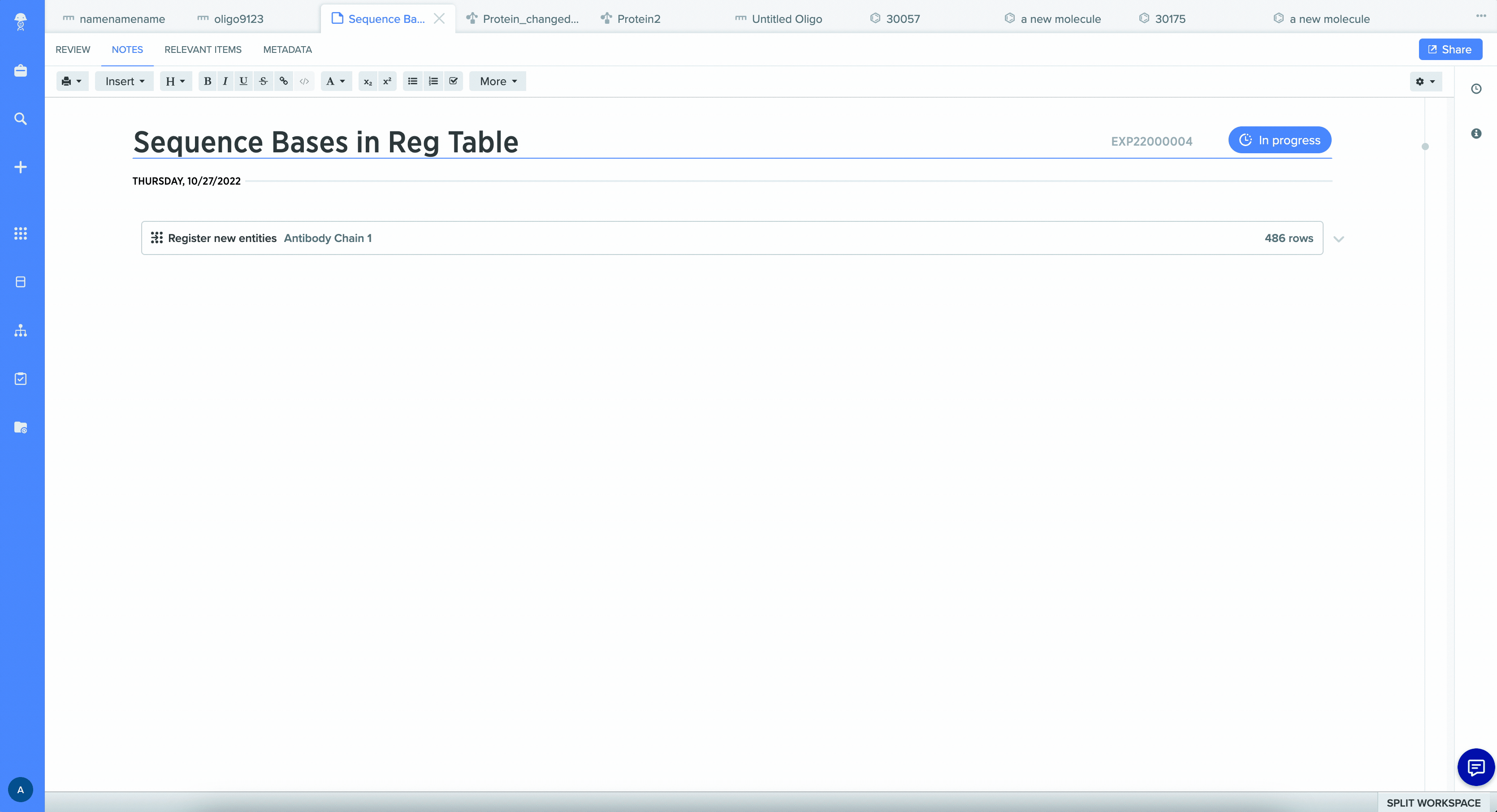The height and width of the screenshot is (812, 1497).
Task: Apply subscript formatting
Action: pyautogui.click(x=368, y=81)
